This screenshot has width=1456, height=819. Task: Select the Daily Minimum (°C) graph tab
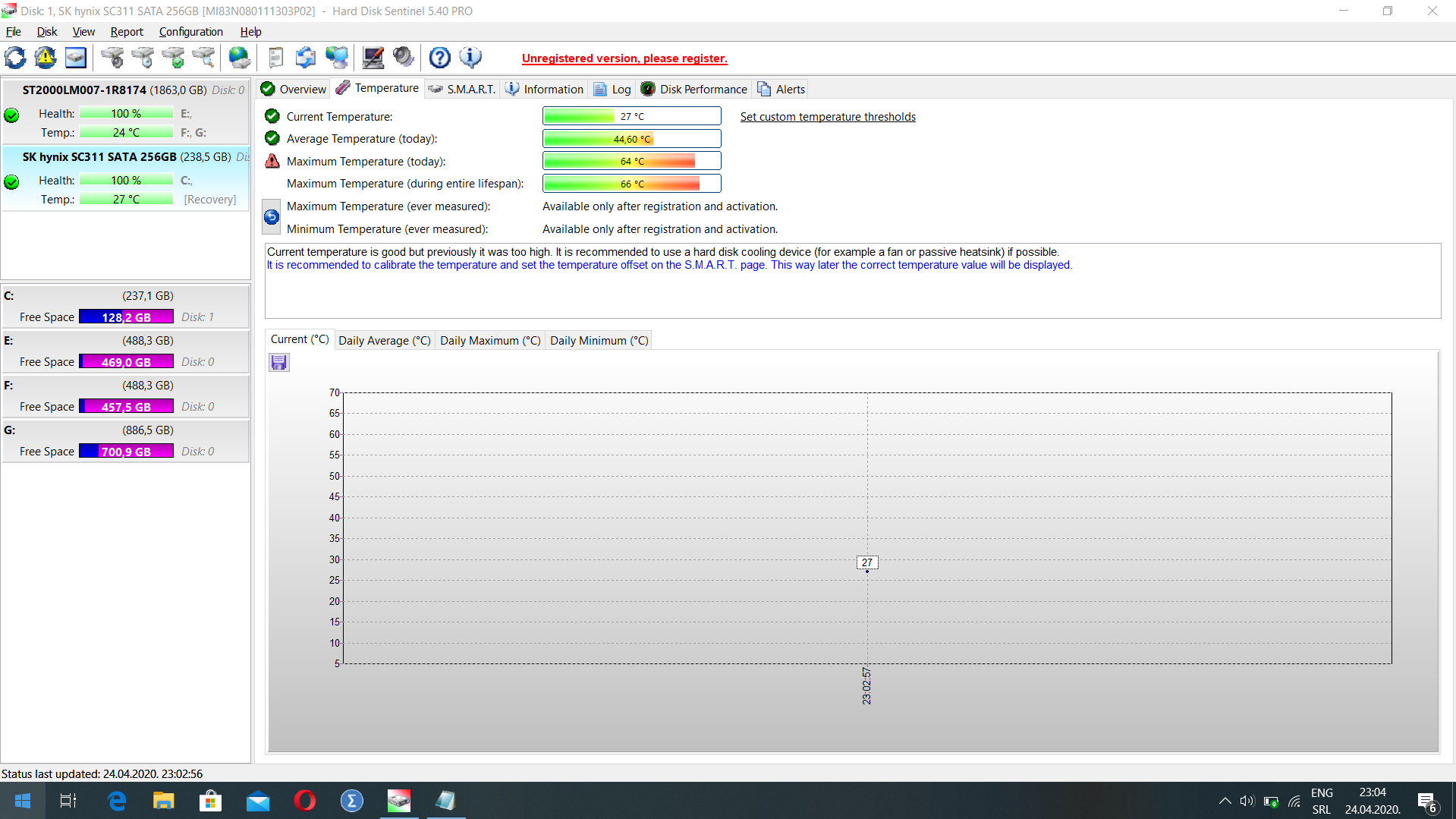click(599, 341)
